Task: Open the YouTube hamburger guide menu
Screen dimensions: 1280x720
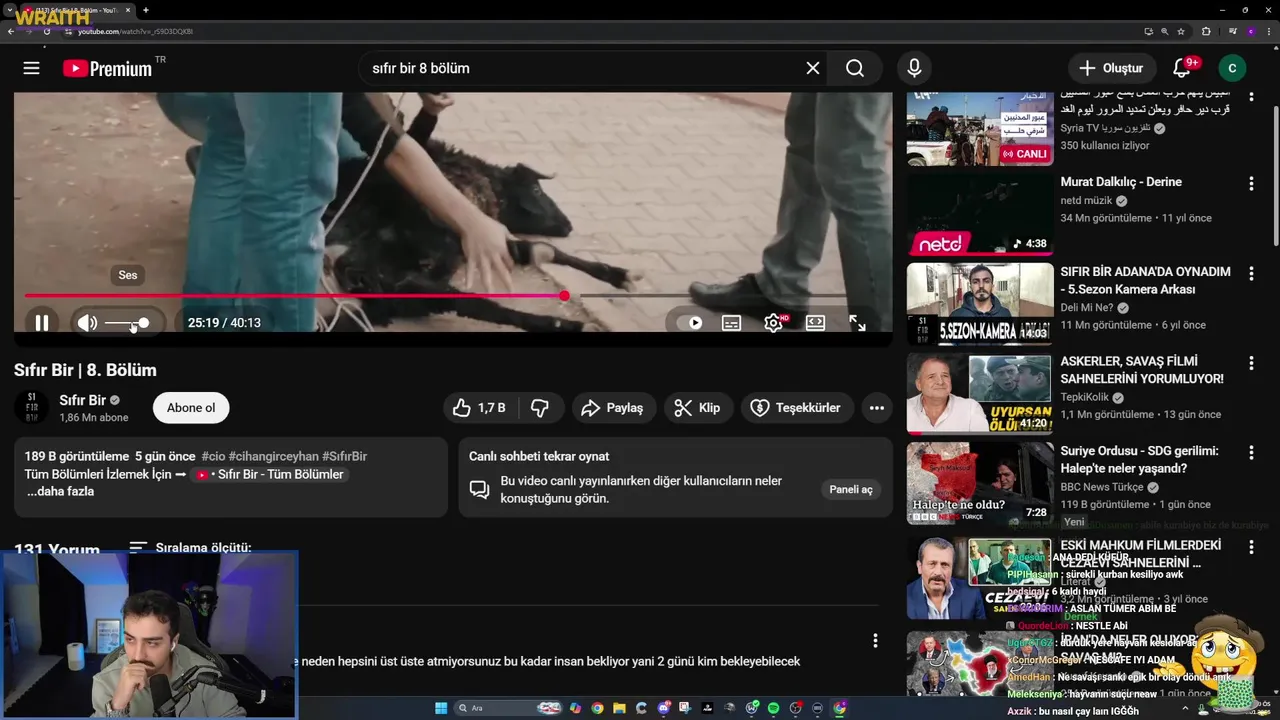Action: coord(31,68)
